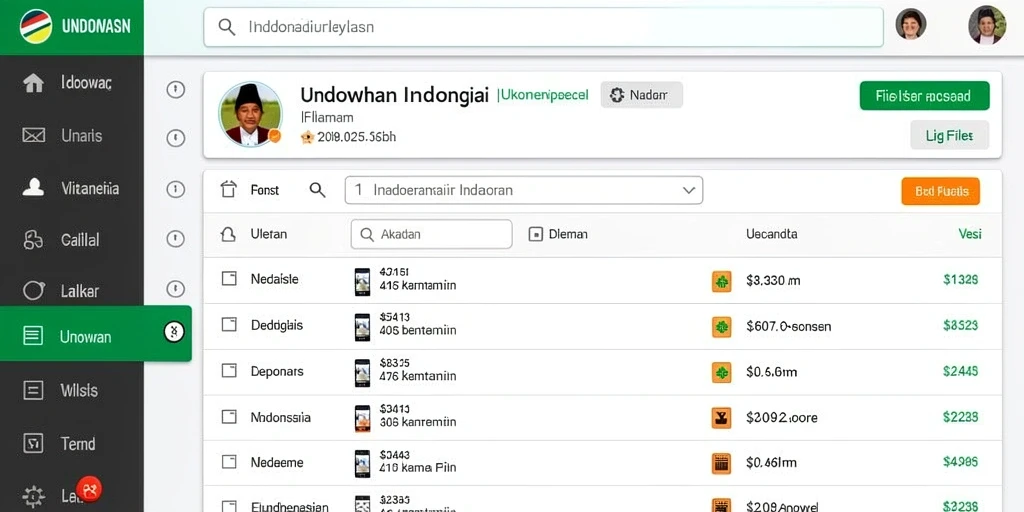
Task: Click the red notification badge in sidebar
Action: tap(89, 489)
